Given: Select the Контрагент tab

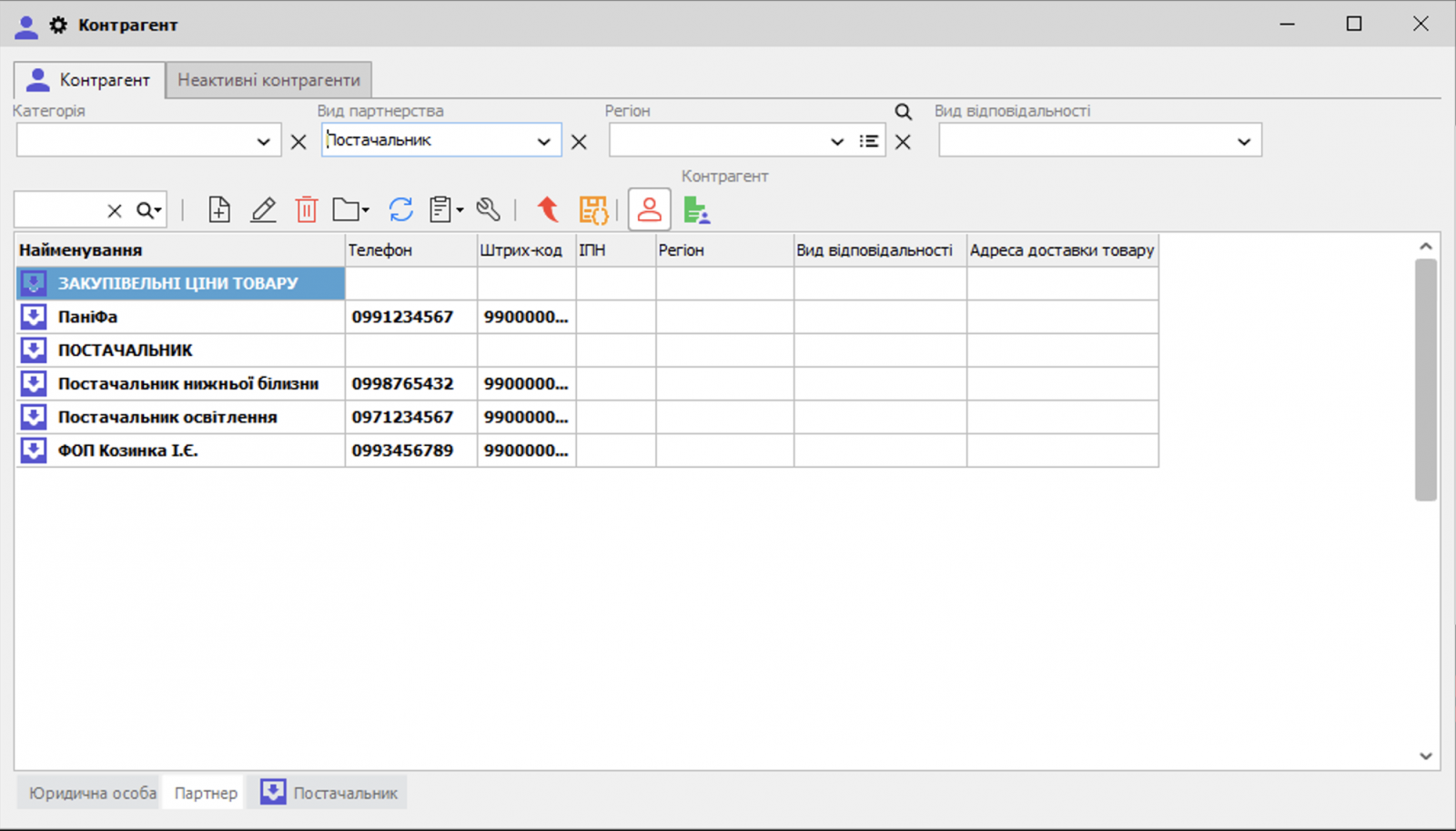Looking at the screenshot, I should point(90,80).
